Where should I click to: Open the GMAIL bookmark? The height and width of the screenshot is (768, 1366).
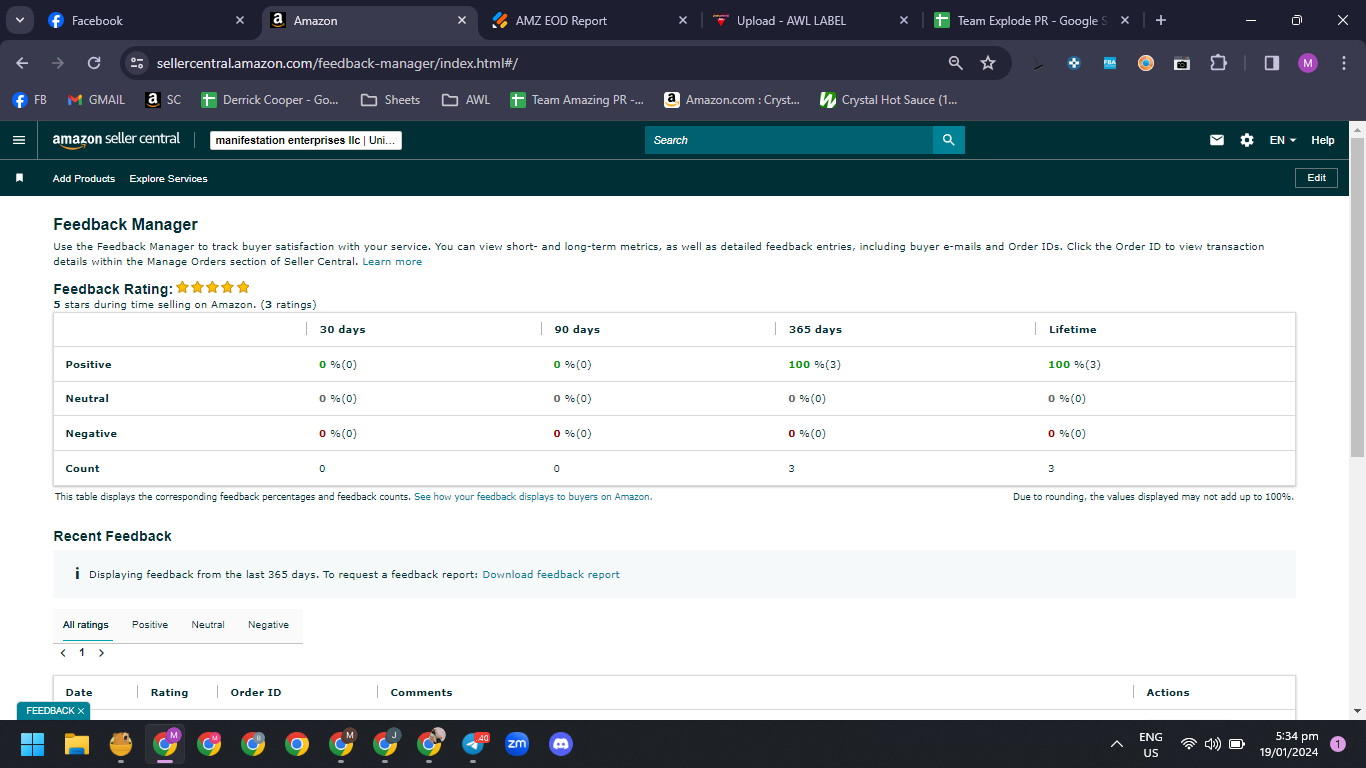click(96, 100)
